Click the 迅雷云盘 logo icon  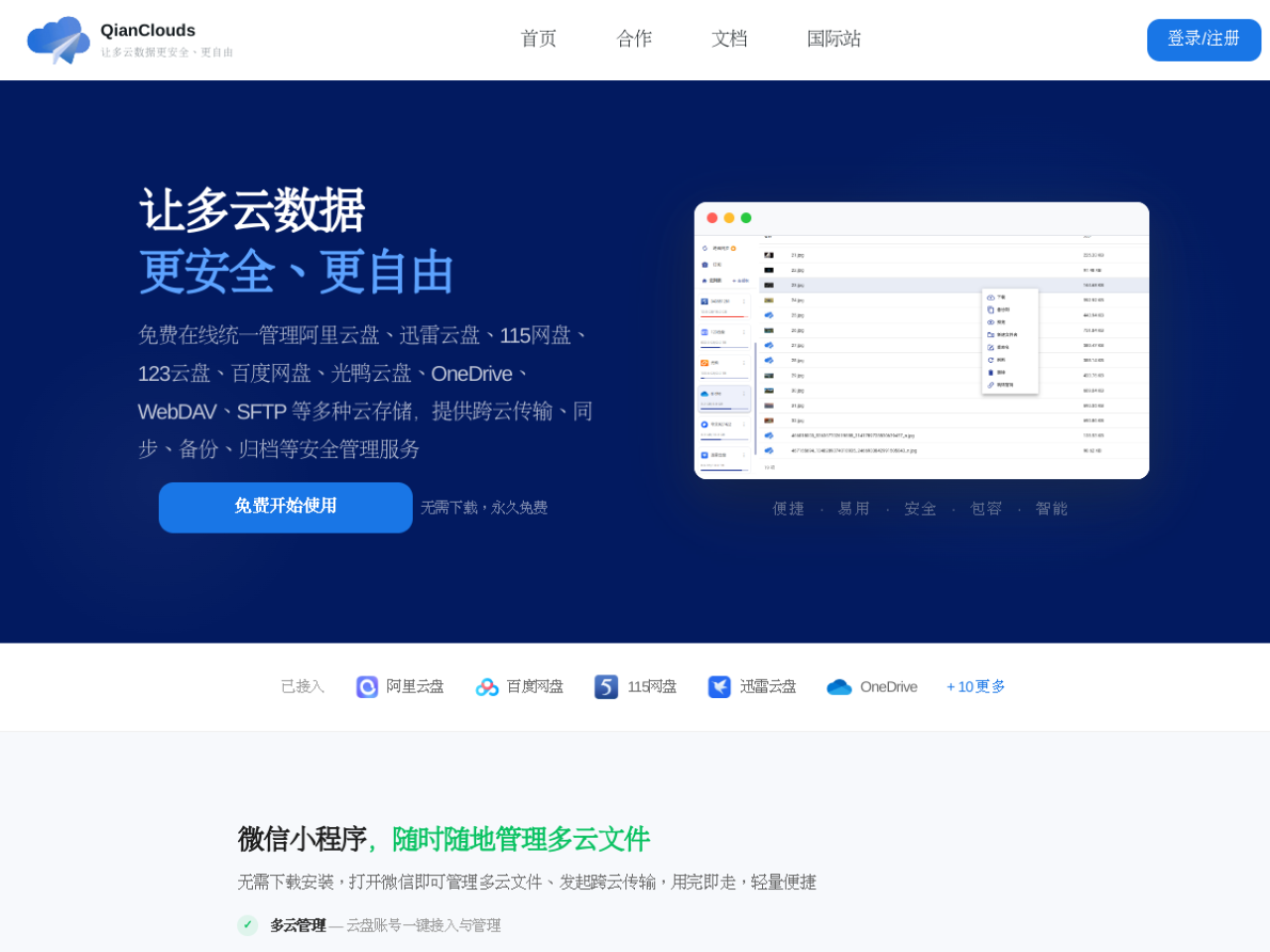point(719,687)
